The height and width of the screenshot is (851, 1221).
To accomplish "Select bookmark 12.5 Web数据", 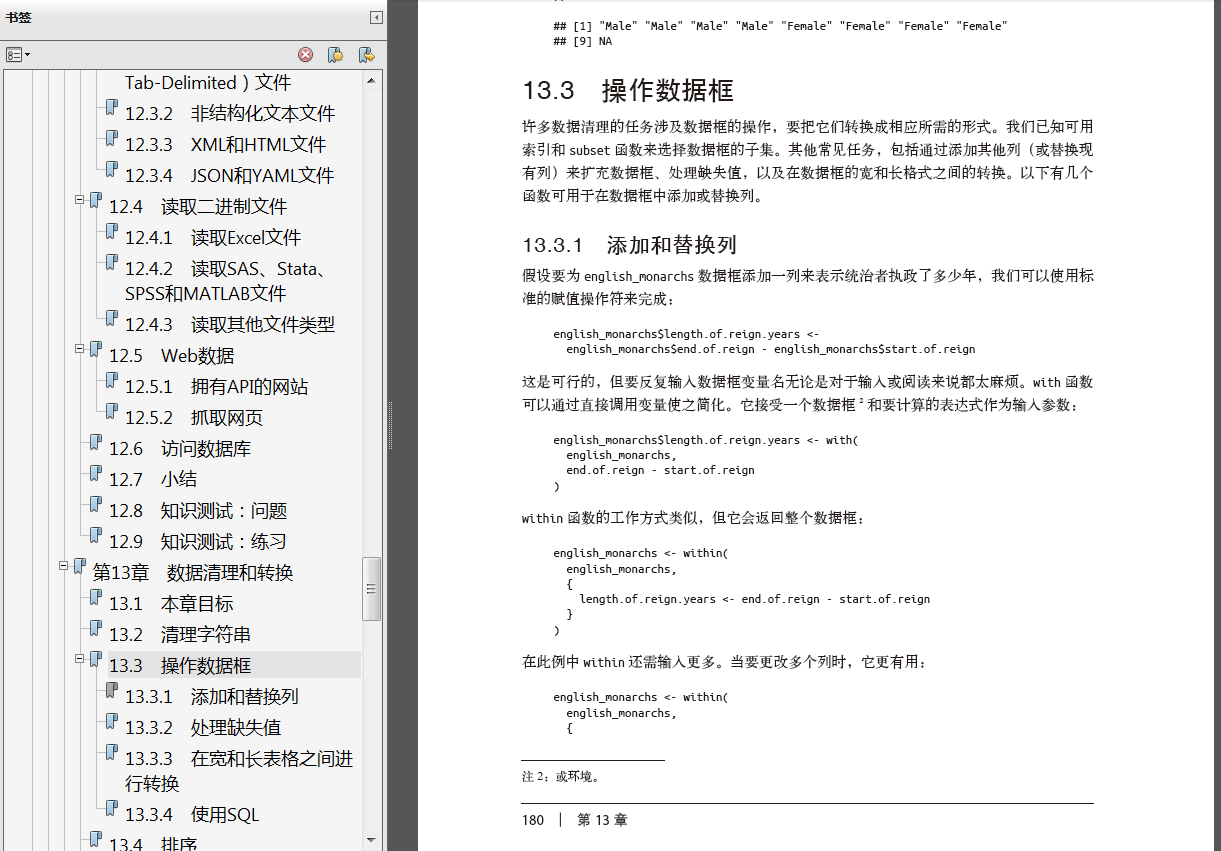I will pos(171,356).
